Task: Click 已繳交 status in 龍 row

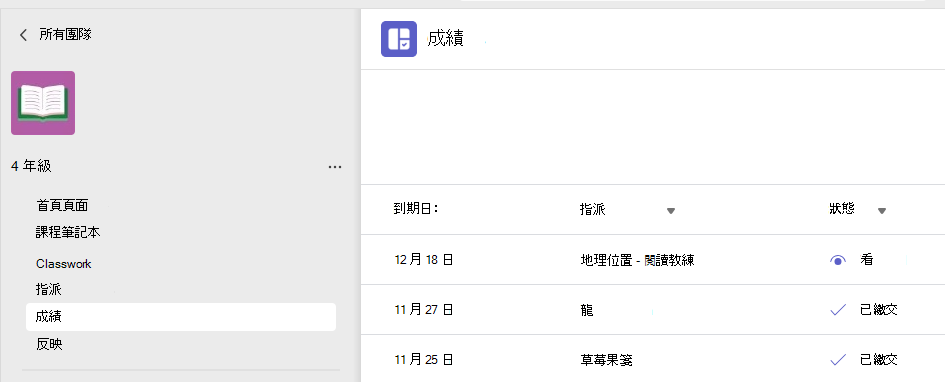Action: tap(879, 310)
